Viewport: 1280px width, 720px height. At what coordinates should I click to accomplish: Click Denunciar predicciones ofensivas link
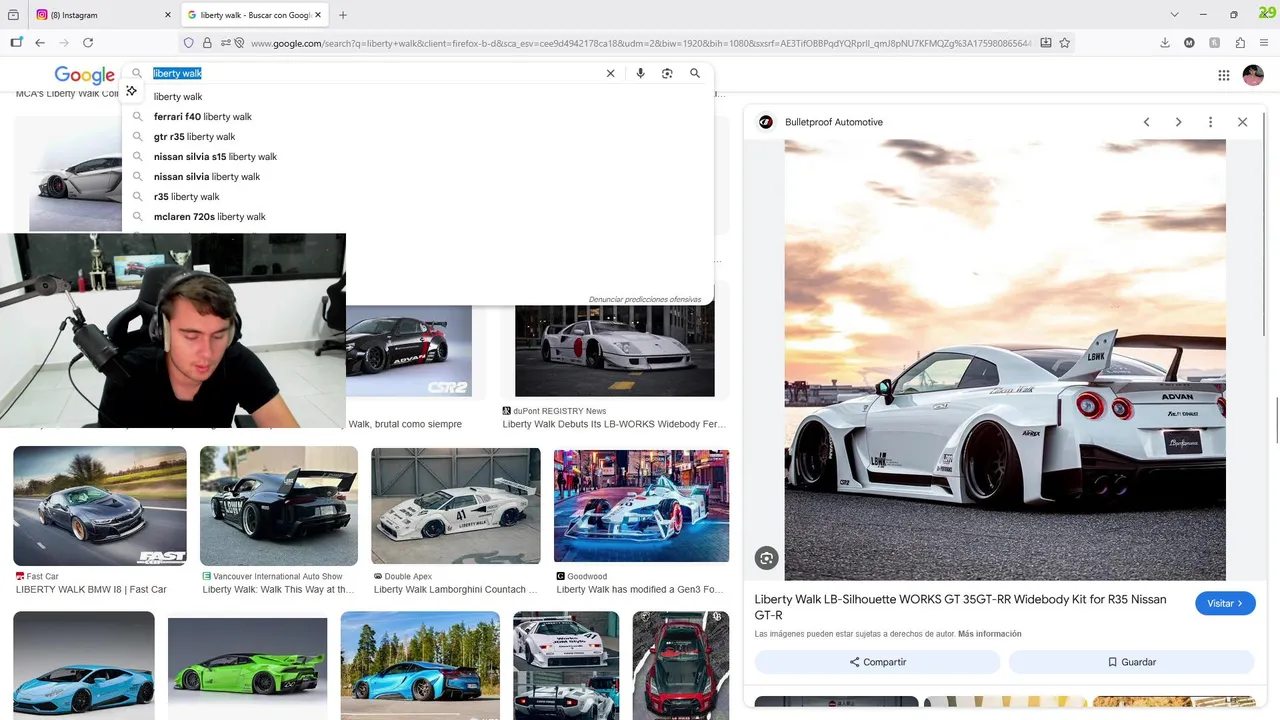(645, 299)
